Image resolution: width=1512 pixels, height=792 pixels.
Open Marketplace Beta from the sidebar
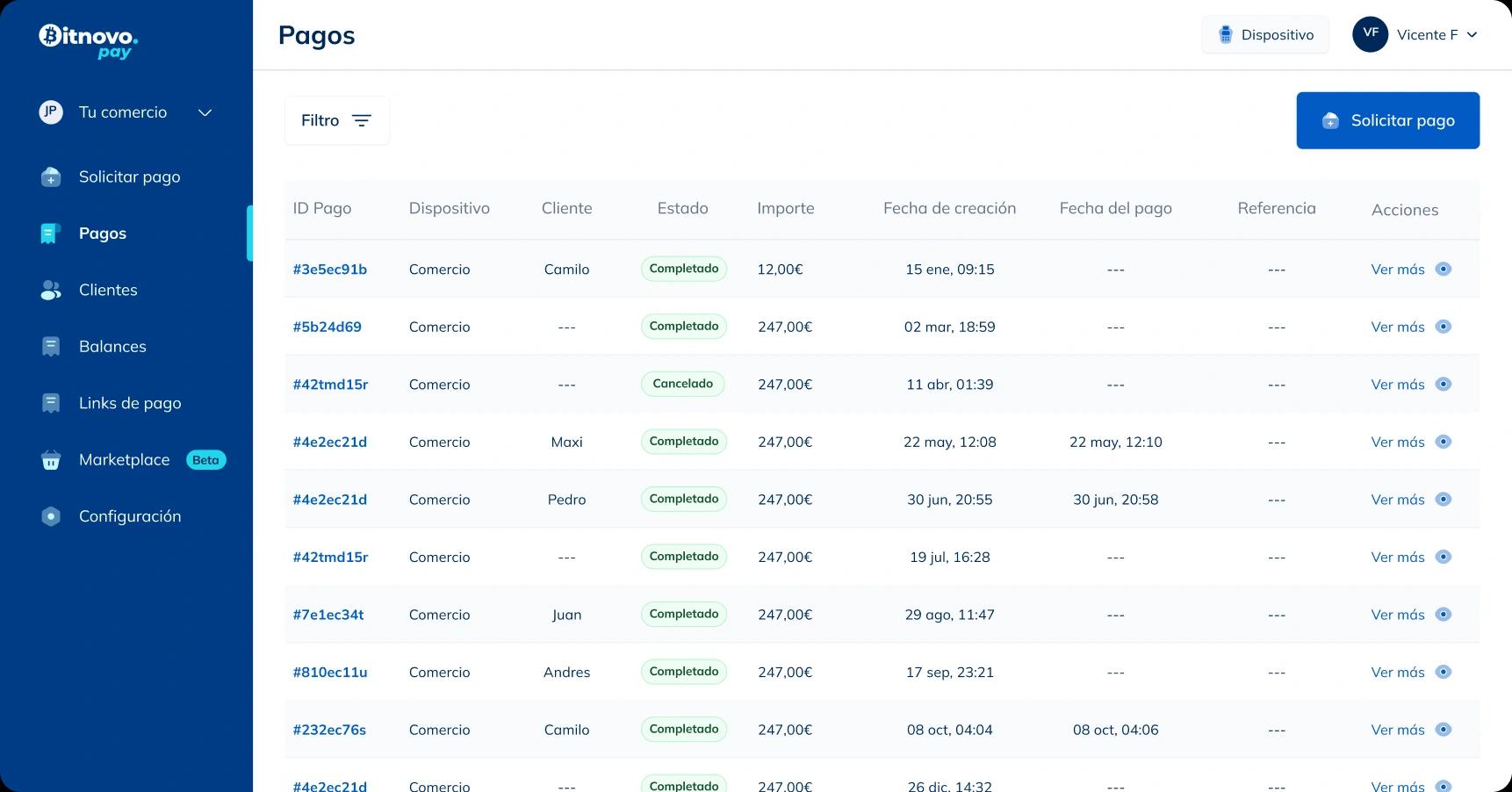click(124, 459)
